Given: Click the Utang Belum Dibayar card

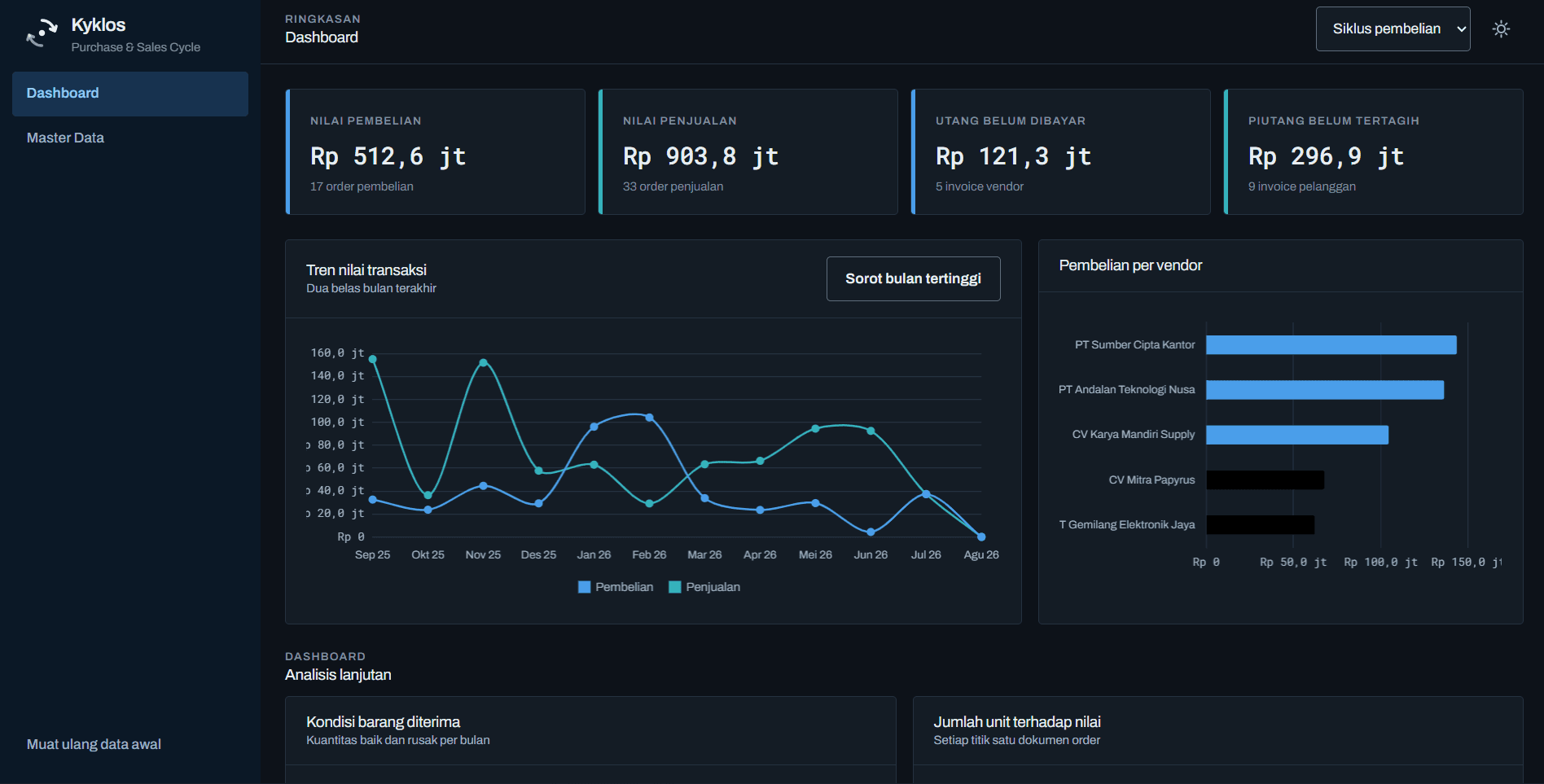Looking at the screenshot, I should click(x=1061, y=152).
